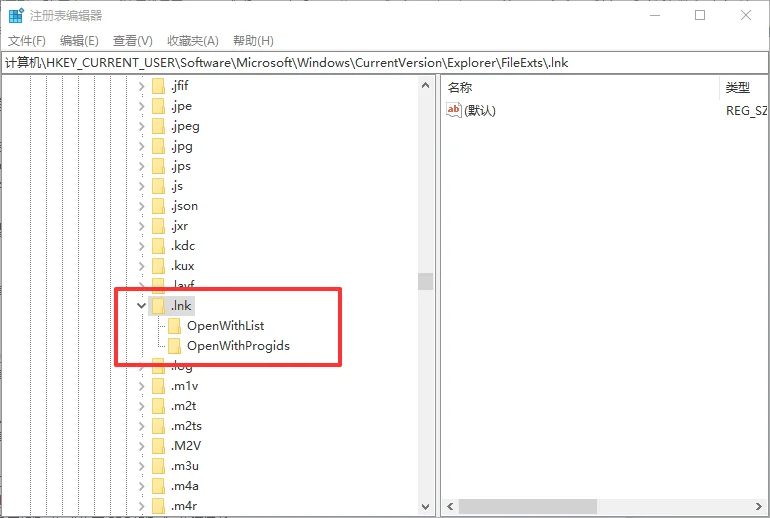Open the 查看(V) menu
770x518 pixels.
coord(133,41)
